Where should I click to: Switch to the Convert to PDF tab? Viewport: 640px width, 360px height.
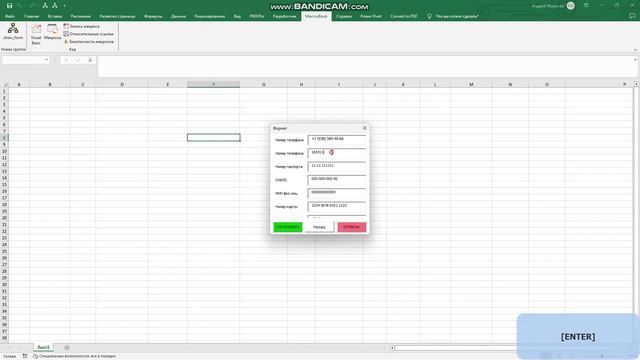[x=404, y=16]
